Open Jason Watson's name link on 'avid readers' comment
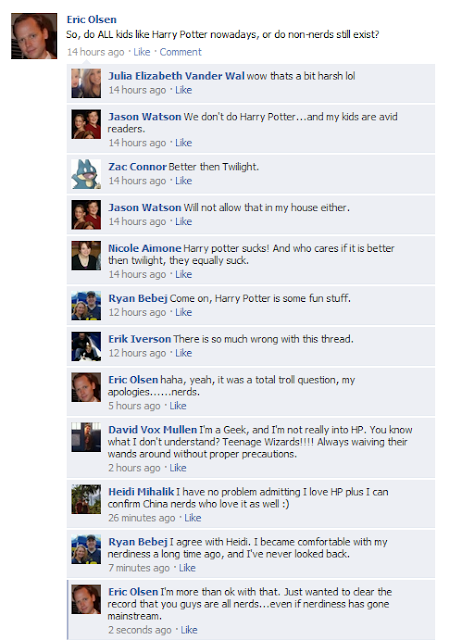Viewport: 462px width, 640px height. pos(144,117)
